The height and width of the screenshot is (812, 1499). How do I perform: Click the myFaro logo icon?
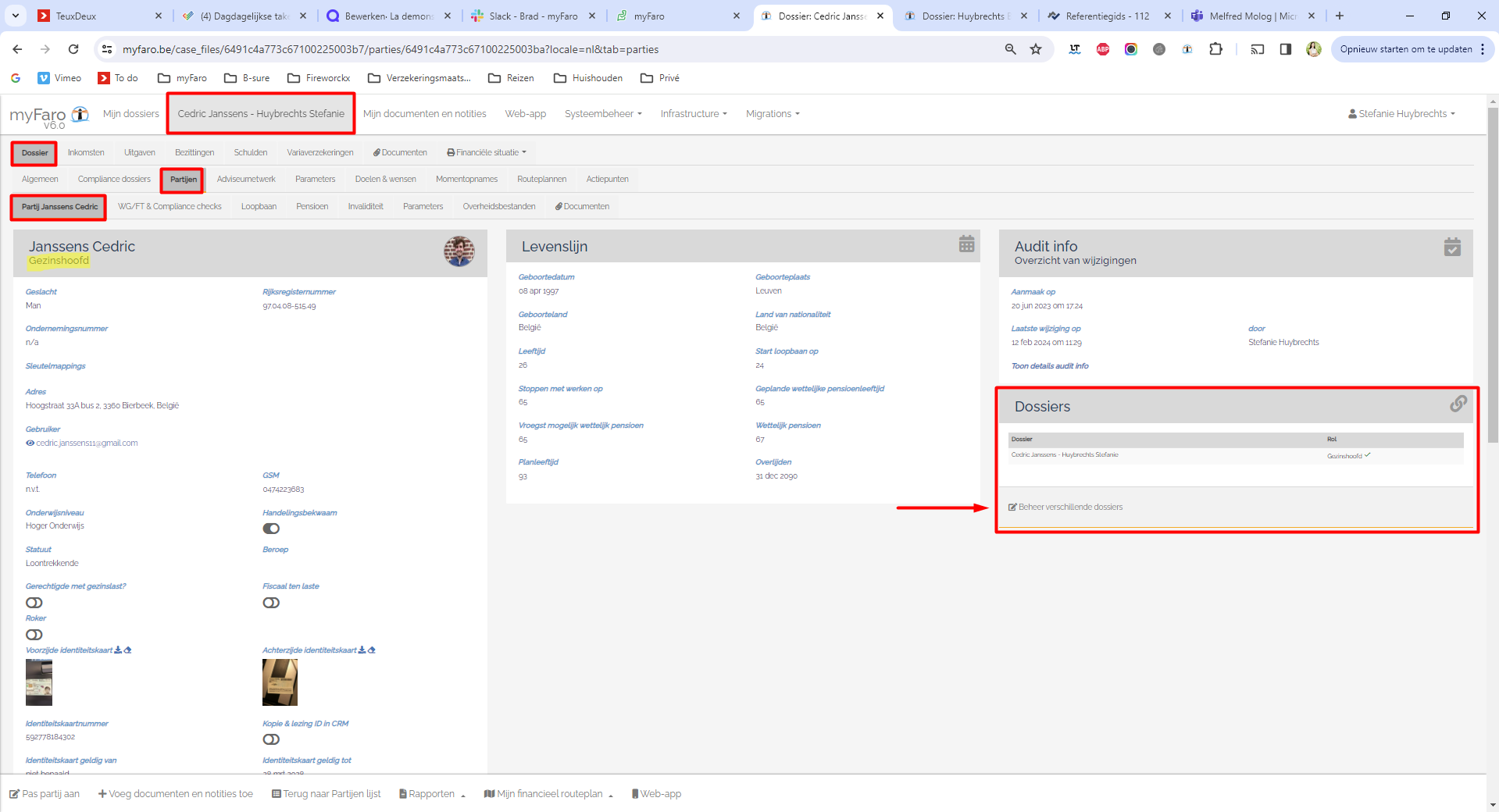click(x=80, y=114)
